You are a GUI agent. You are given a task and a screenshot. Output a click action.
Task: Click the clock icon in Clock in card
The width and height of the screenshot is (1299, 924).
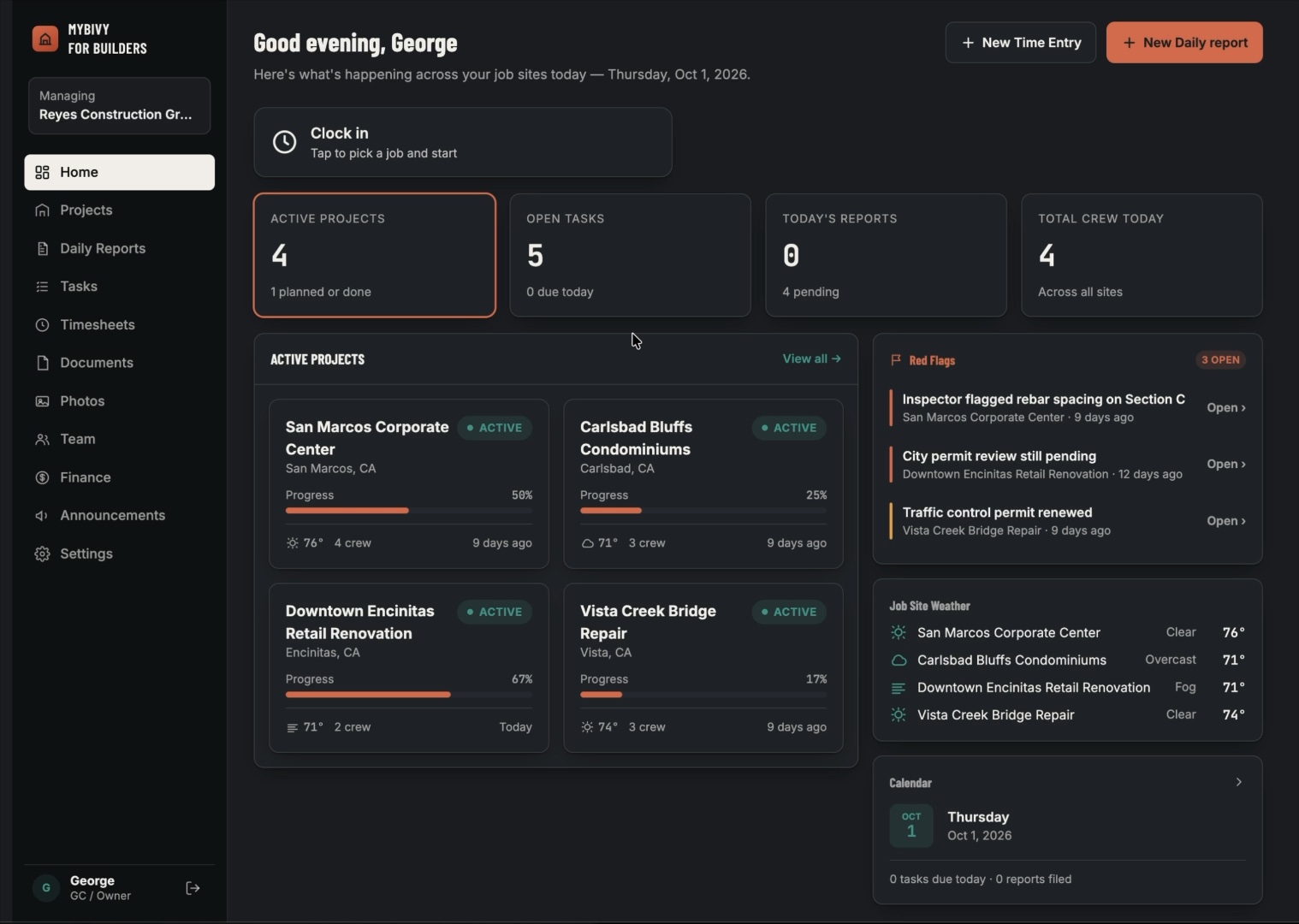(x=284, y=142)
